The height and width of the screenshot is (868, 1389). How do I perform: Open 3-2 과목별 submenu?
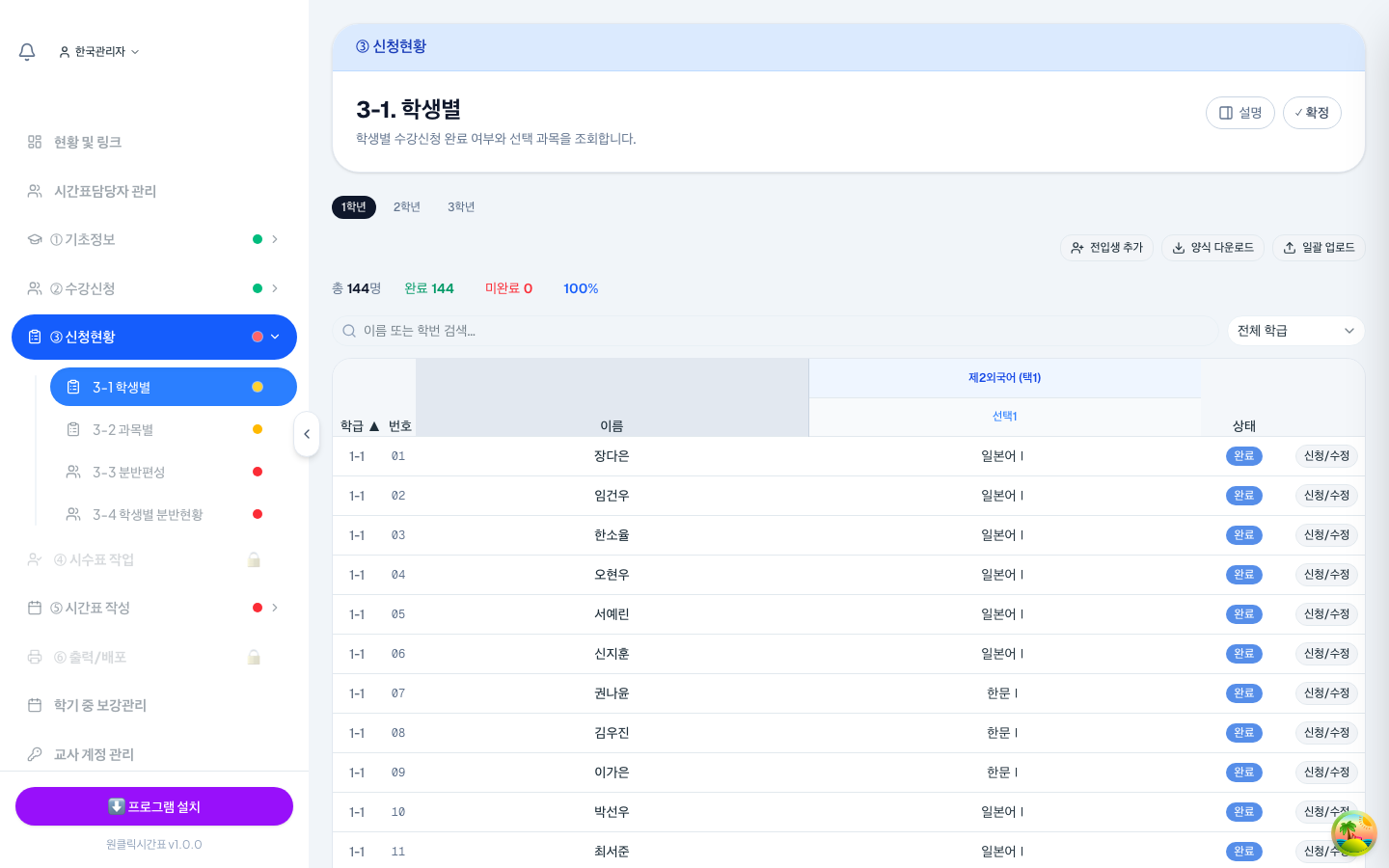(x=174, y=429)
